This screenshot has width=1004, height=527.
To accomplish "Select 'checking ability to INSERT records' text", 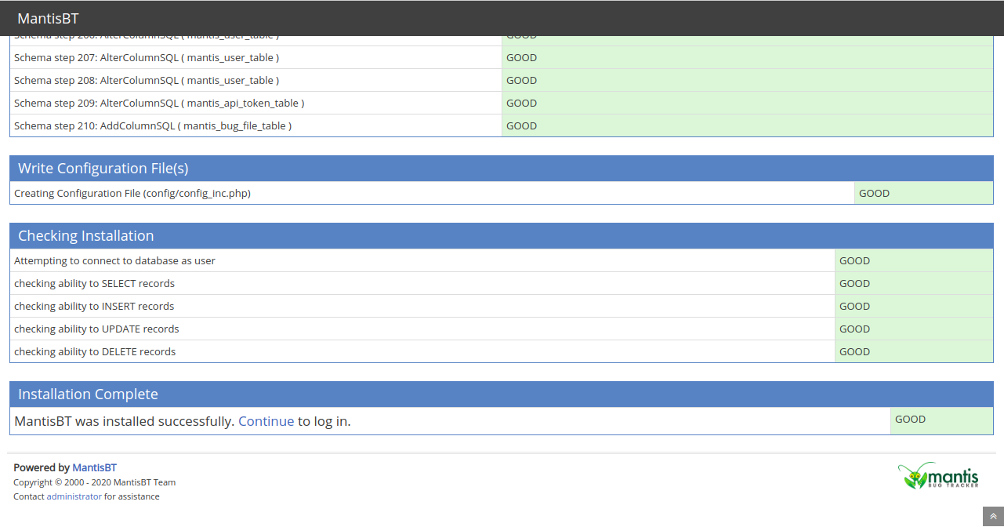I will 94,306.
